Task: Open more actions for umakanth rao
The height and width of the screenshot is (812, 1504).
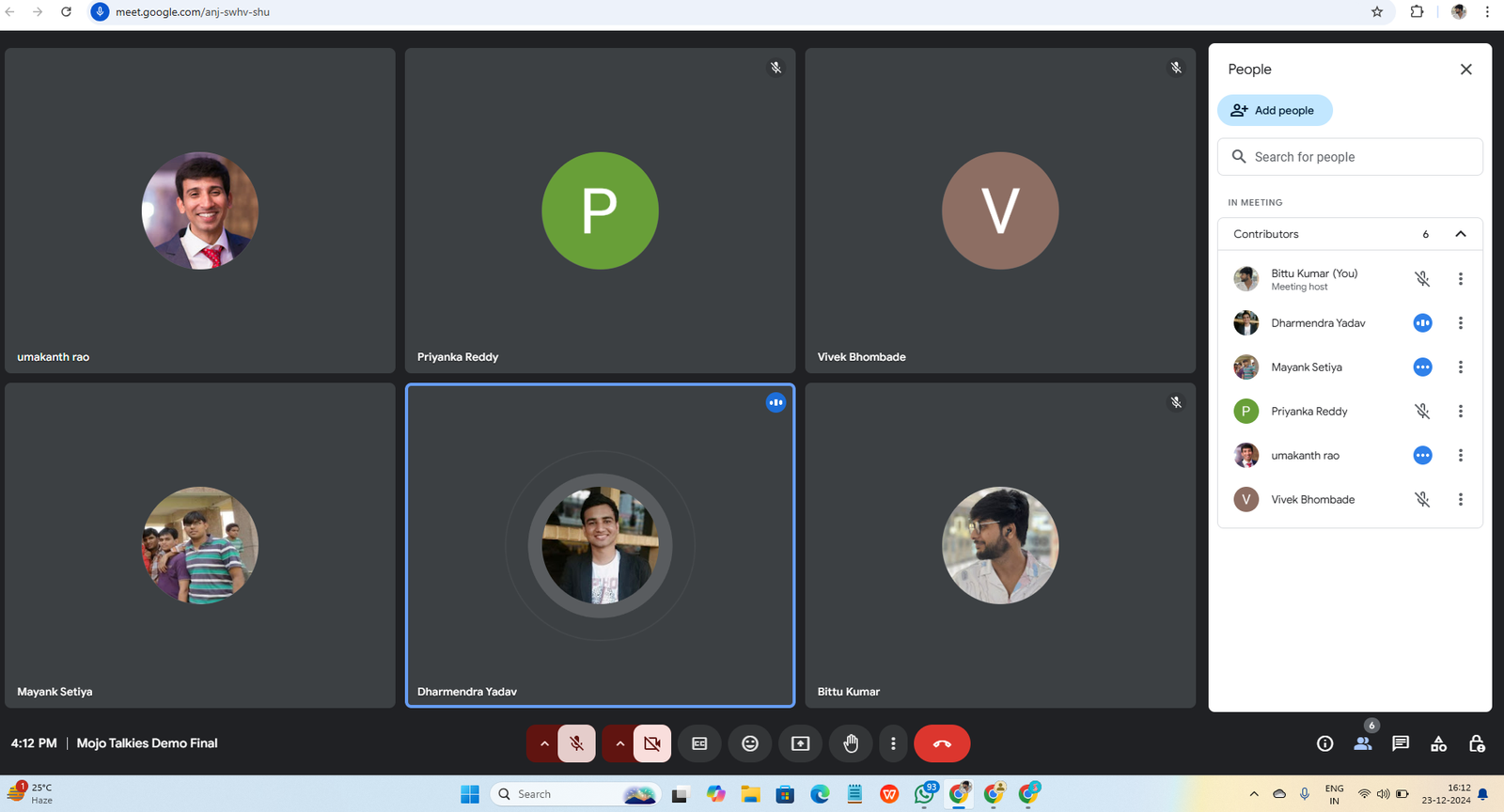Action: 1460,456
